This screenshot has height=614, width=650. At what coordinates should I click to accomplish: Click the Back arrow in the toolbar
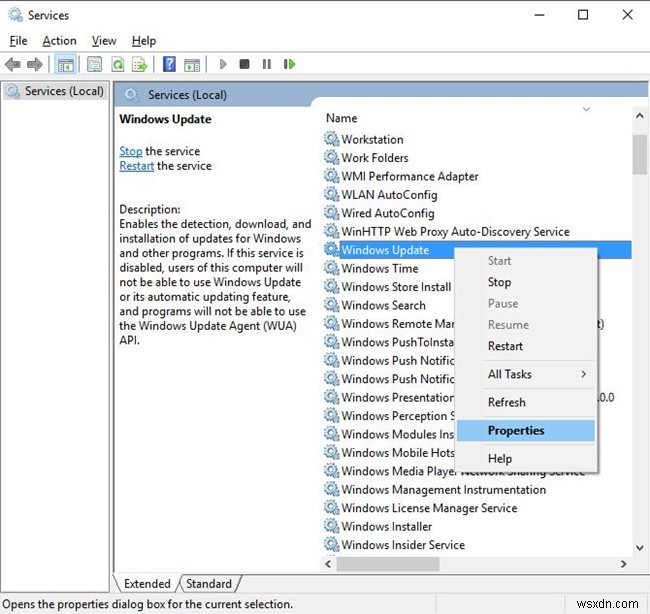[13, 65]
